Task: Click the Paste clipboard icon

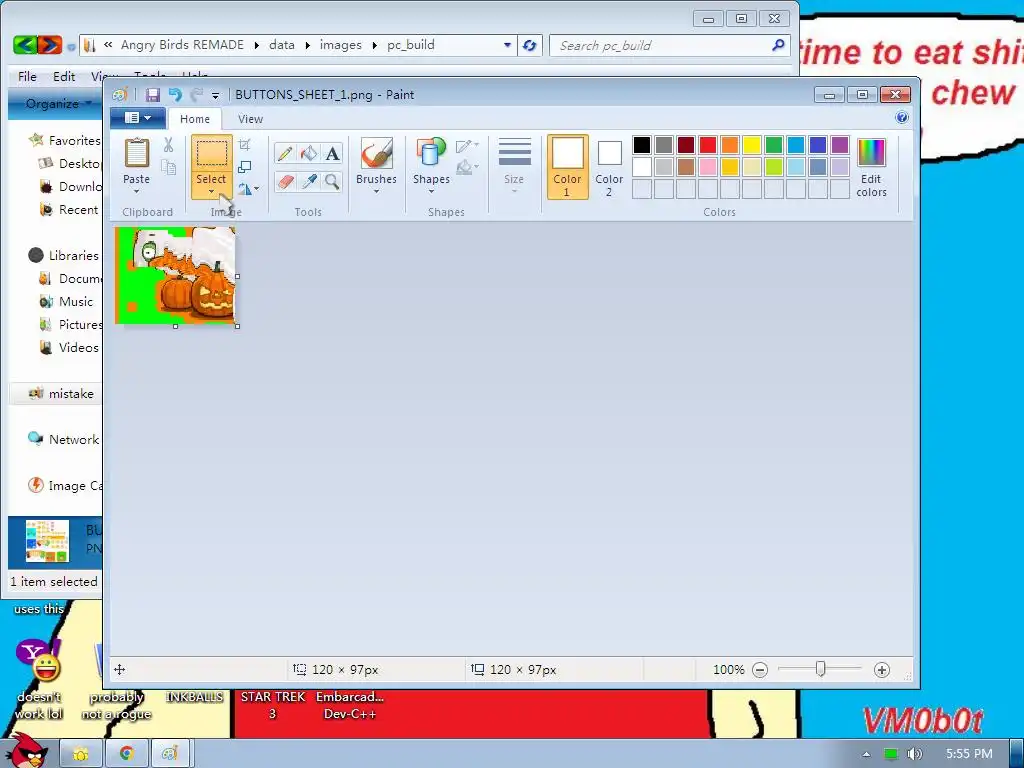Action: coord(136,153)
